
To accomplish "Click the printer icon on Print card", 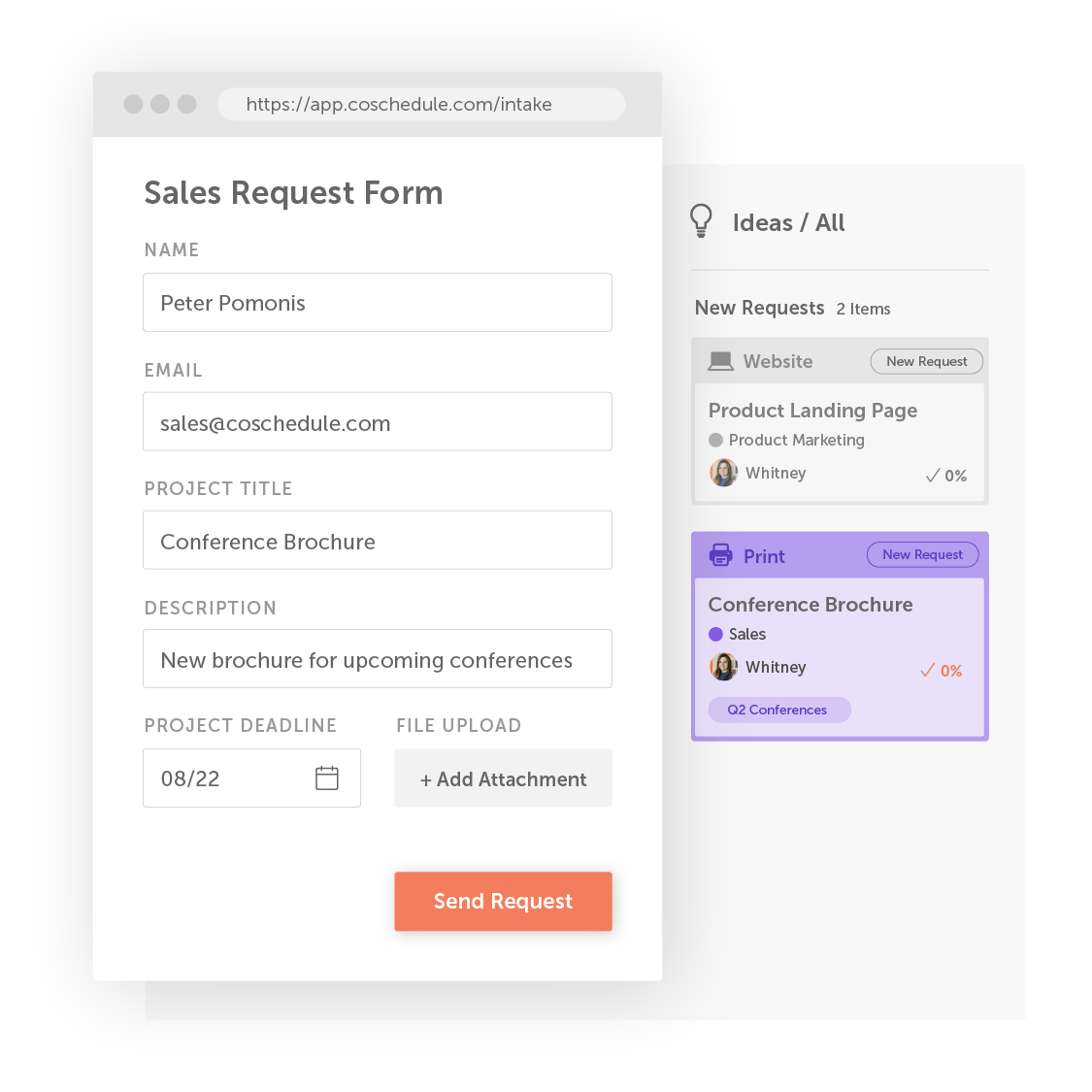I will tap(720, 555).
